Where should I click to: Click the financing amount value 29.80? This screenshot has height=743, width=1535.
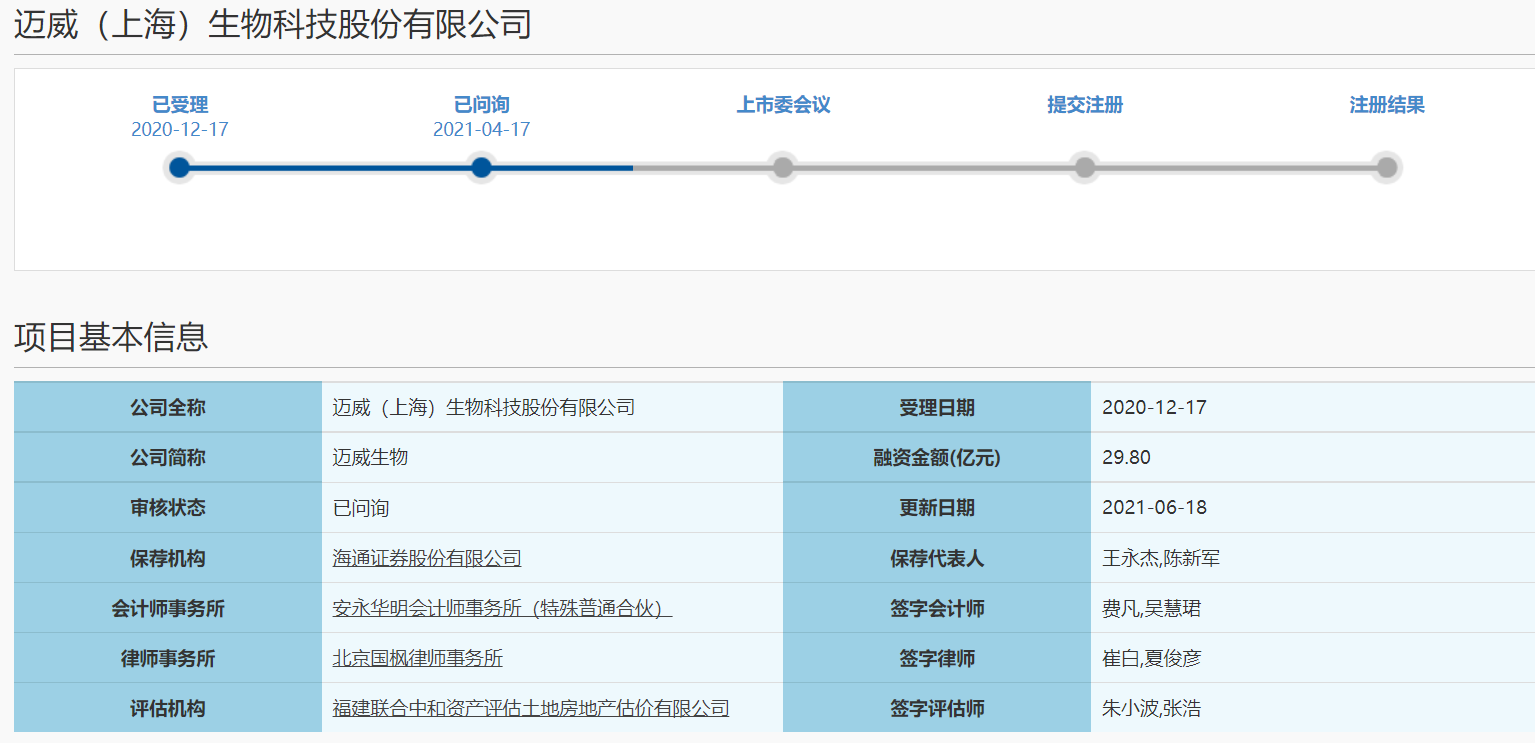1126,458
